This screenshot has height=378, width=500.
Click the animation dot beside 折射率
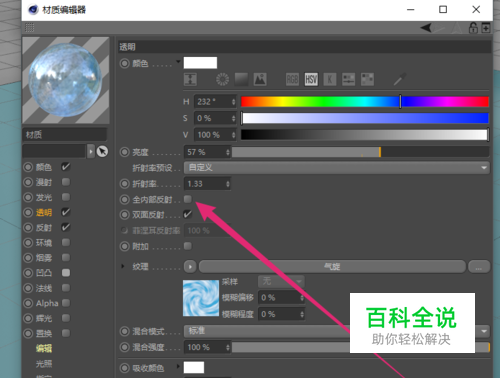(x=124, y=184)
